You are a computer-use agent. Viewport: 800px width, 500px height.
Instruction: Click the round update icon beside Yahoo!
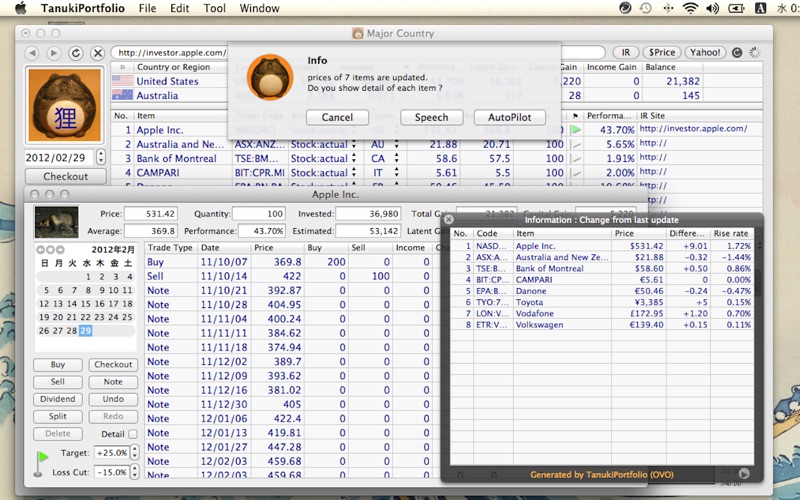point(736,53)
